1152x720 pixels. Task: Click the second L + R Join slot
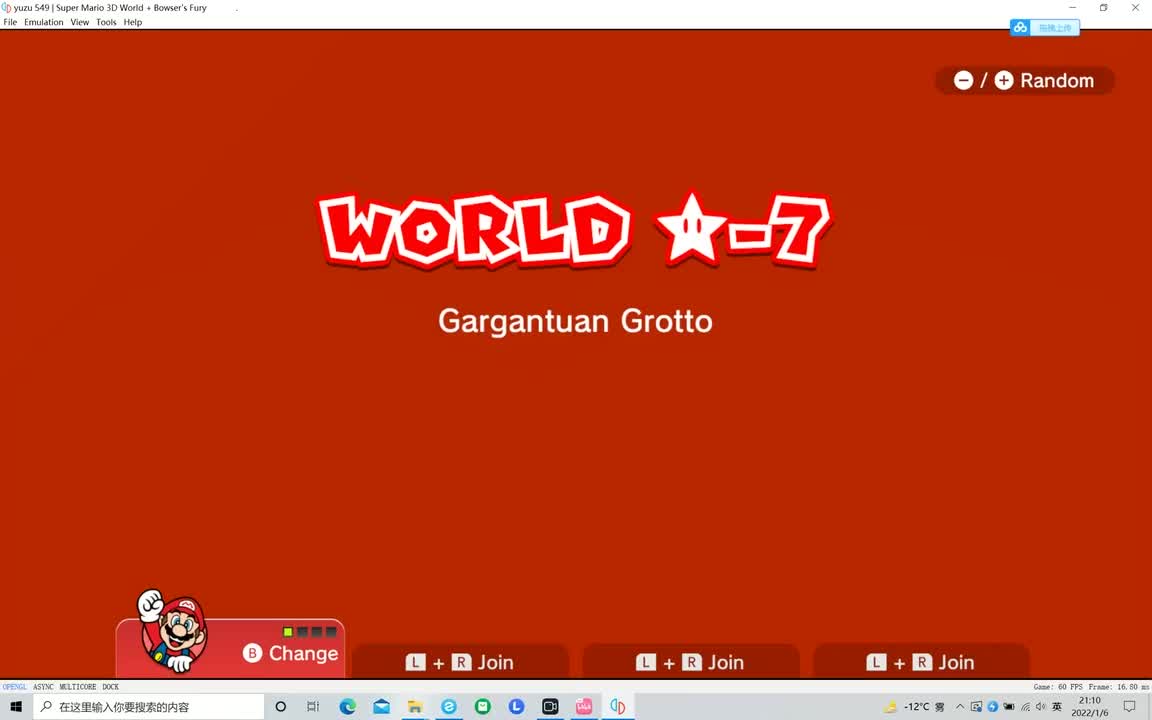[690, 662]
